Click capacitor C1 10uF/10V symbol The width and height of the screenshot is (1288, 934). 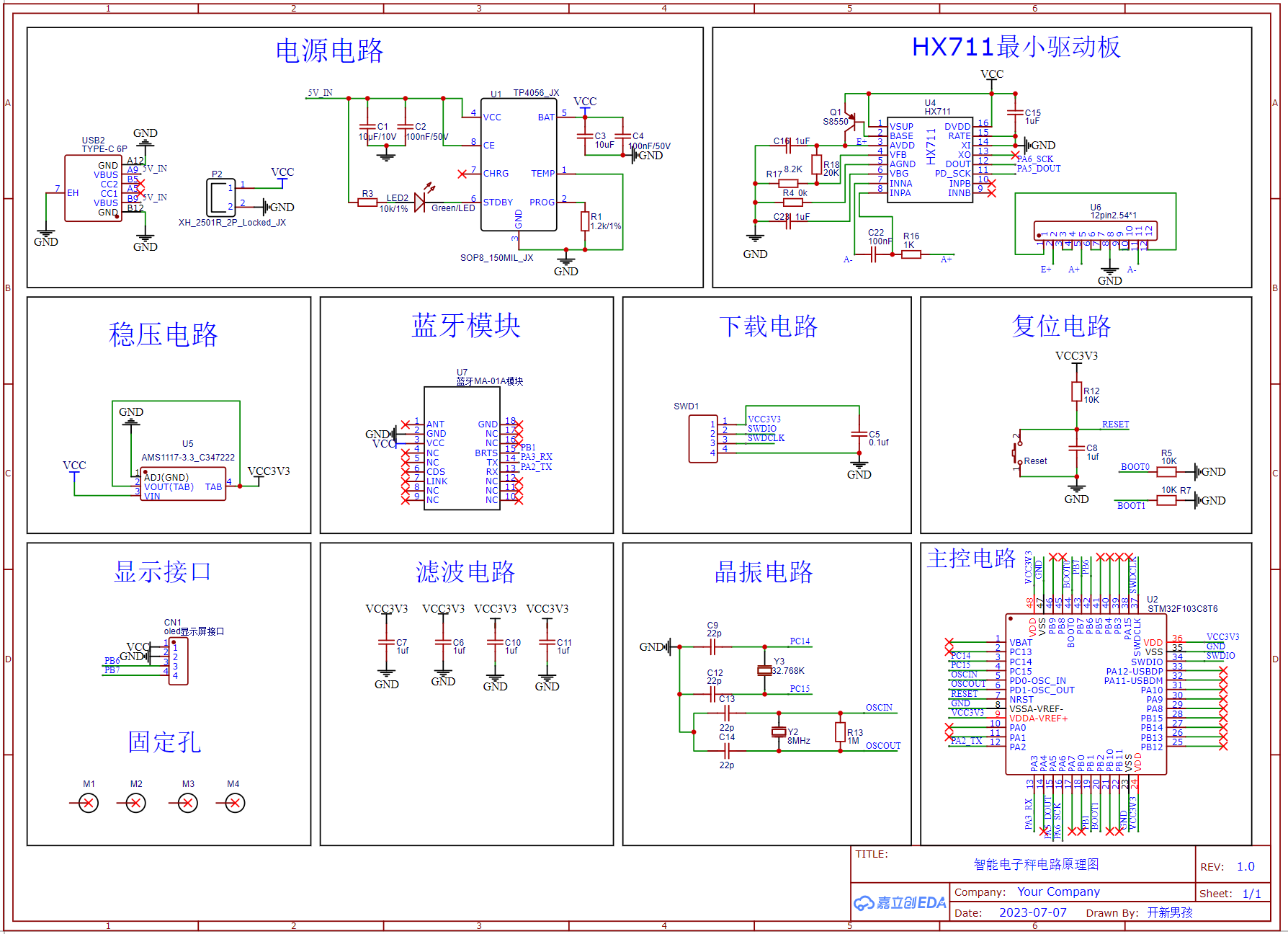pyautogui.click(x=367, y=128)
